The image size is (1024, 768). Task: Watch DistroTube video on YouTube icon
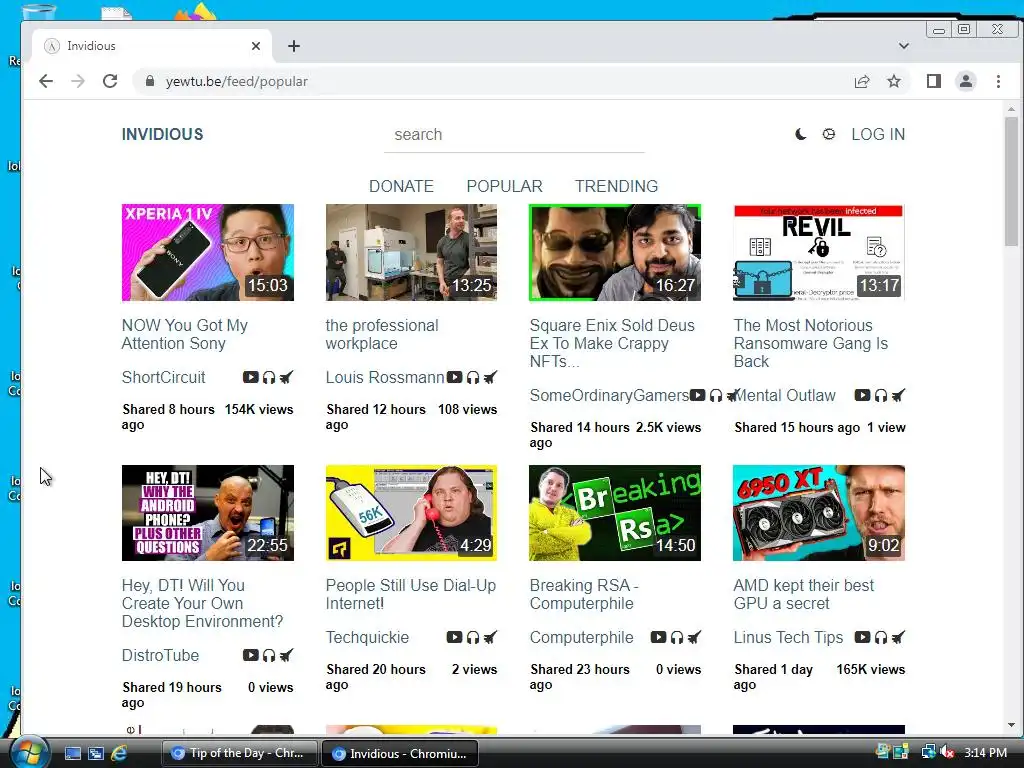coord(250,655)
